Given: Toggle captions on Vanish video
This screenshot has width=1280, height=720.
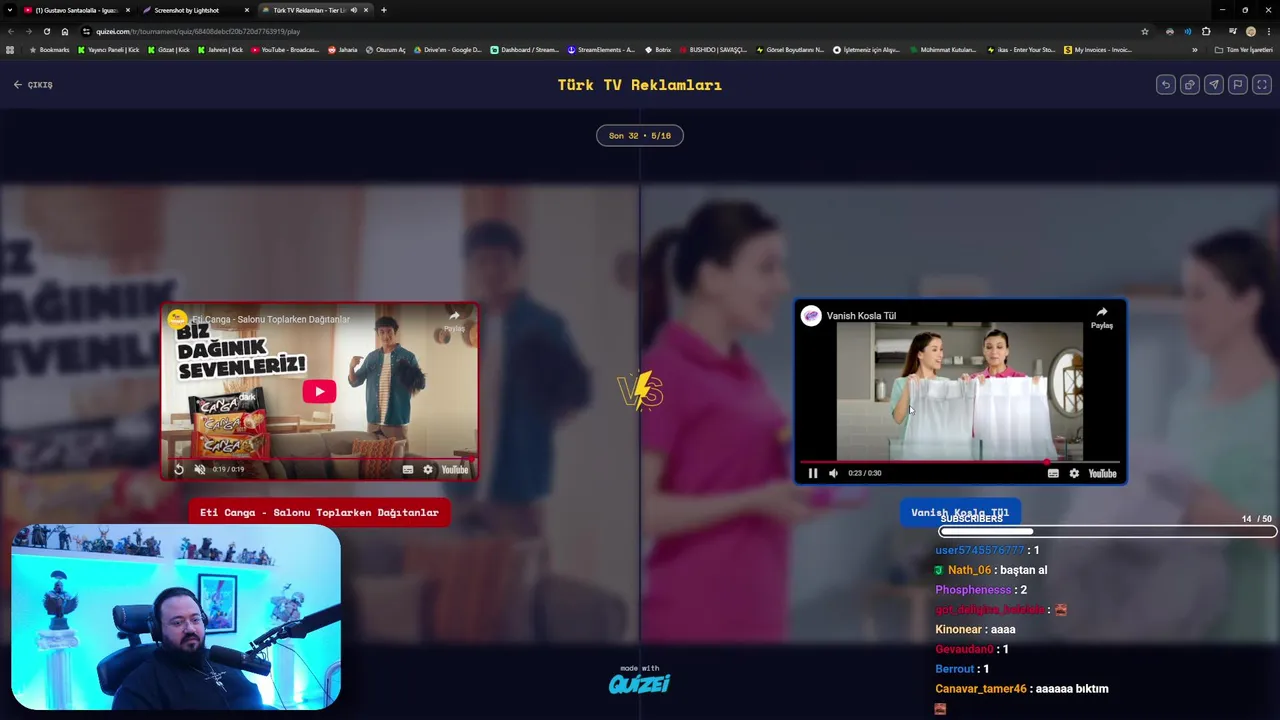Looking at the screenshot, I should click(1053, 473).
